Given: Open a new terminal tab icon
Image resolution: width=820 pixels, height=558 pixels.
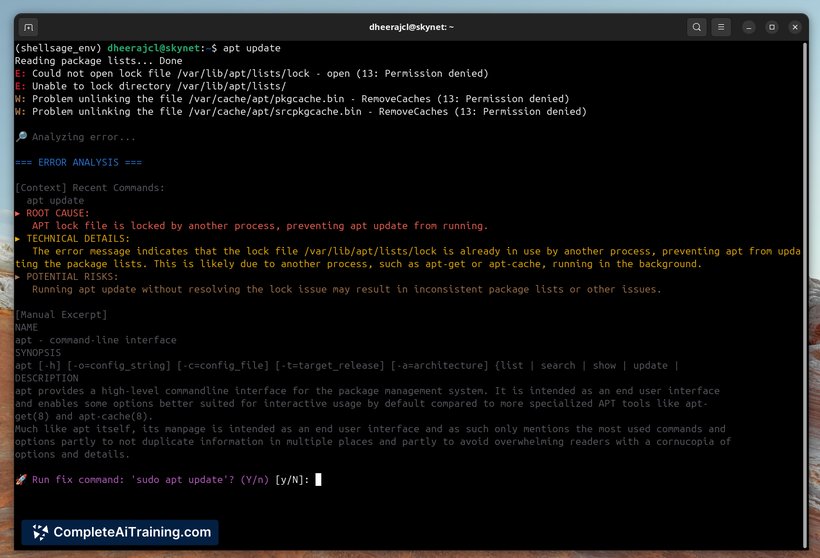Looking at the screenshot, I should coord(28,27).
